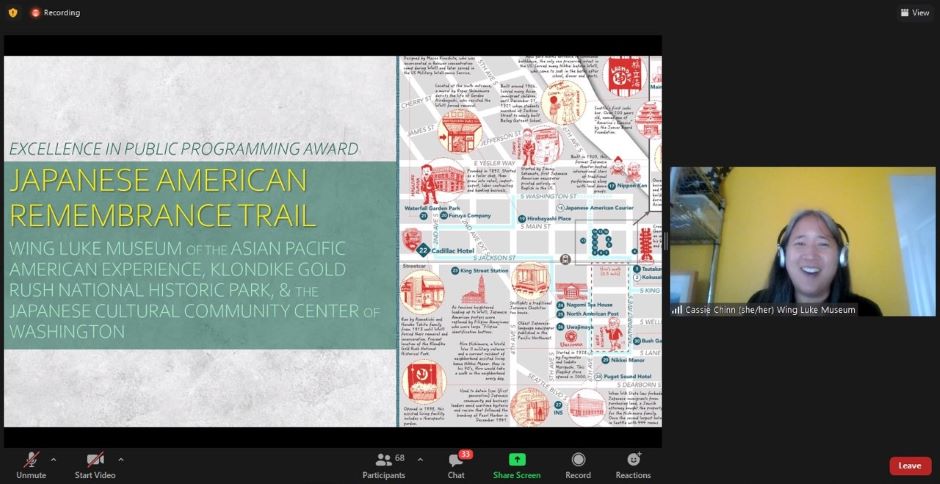Image resolution: width=940 pixels, height=484 pixels.
Task: Click the green Share Screen button
Action: click(517, 465)
